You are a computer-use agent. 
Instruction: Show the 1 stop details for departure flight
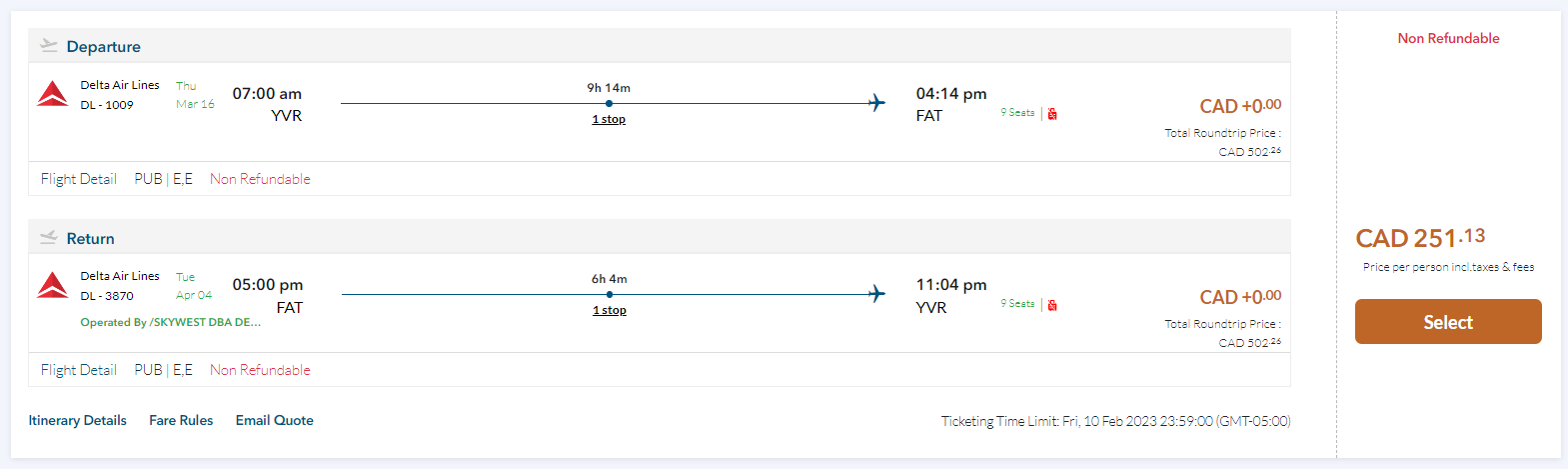609,119
